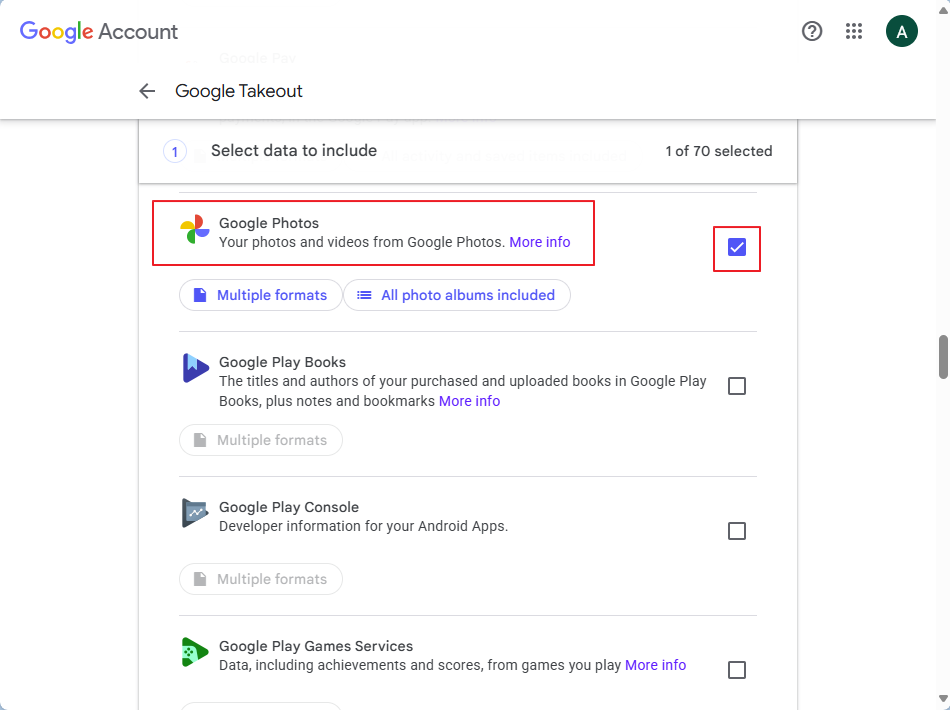The height and width of the screenshot is (710, 950).
Task: Click Multiple formats under Google Play Books
Action: click(261, 440)
